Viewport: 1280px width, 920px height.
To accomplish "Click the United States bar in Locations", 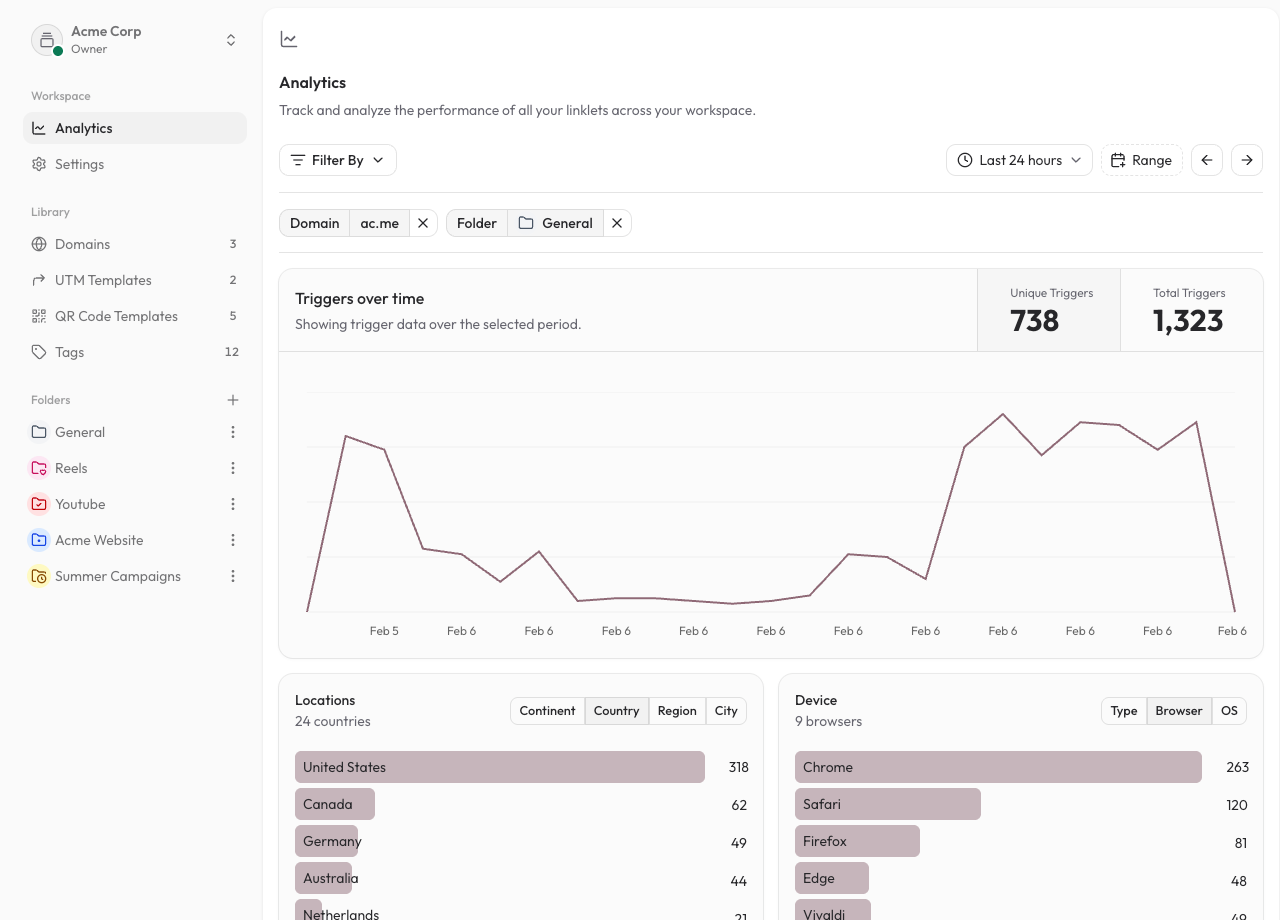I will tap(500, 767).
